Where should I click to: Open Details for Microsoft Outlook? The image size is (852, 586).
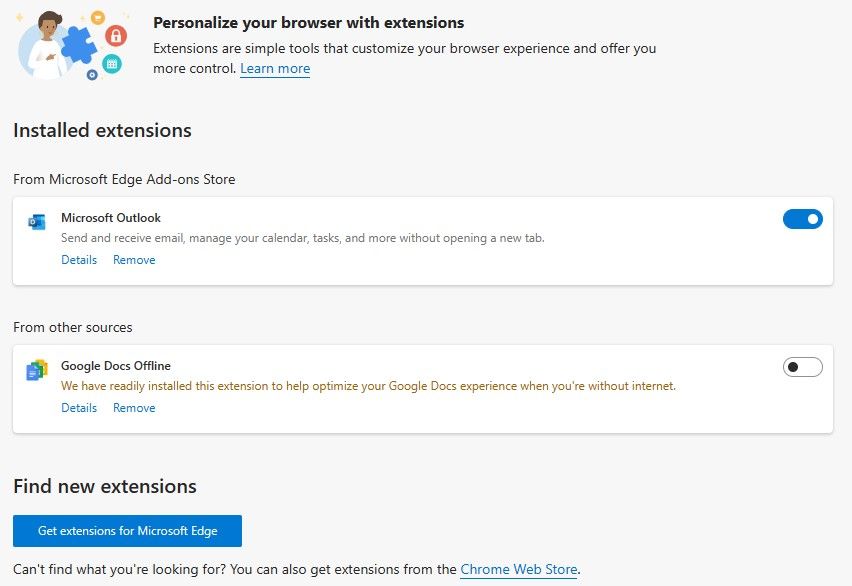(79, 260)
